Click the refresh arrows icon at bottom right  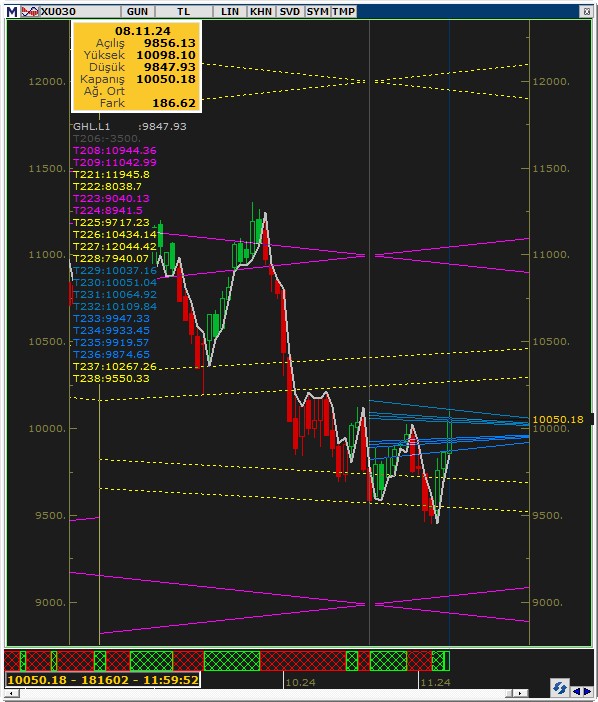point(560,687)
